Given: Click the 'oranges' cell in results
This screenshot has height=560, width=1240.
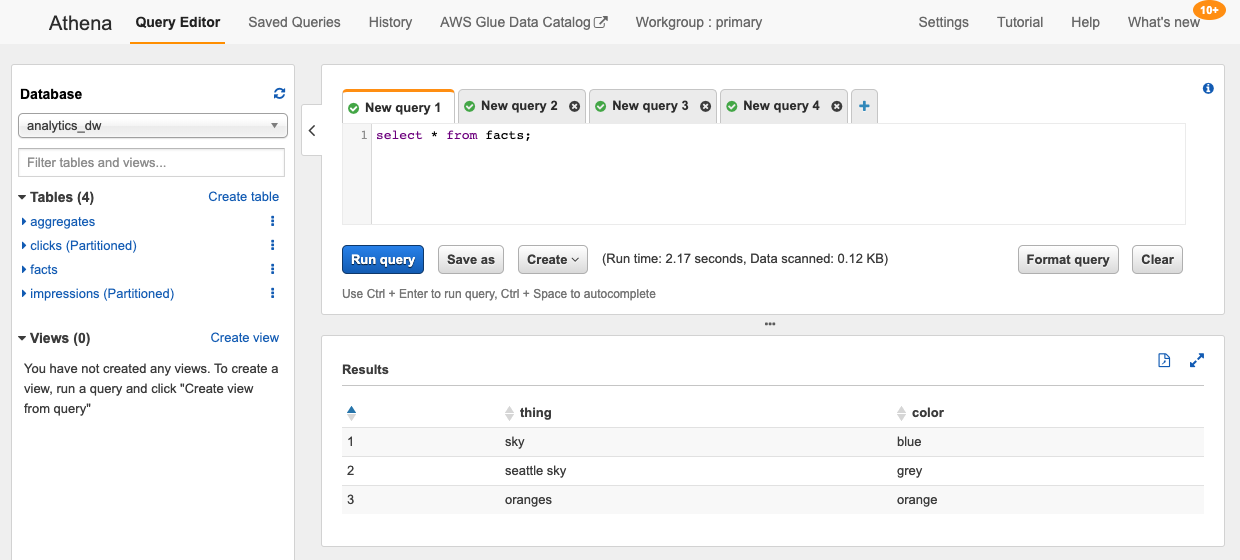Looking at the screenshot, I should click(529, 500).
